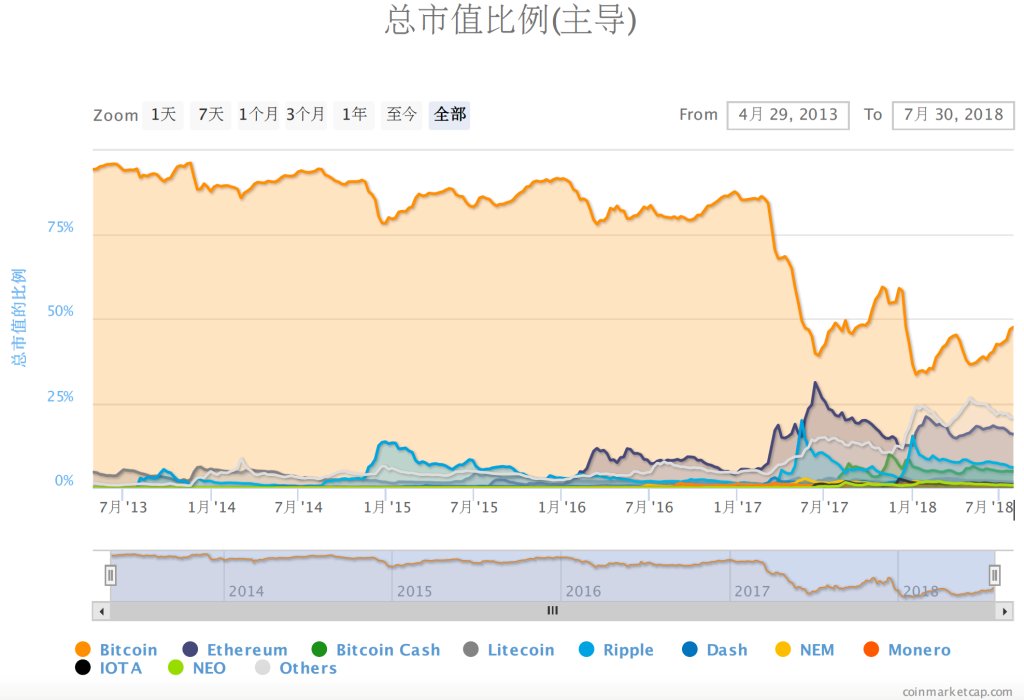The height and width of the screenshot is (700, 1024).
Task: Click the Bitcoin Cash green legend dot
Action: pyautogui.click(x=319, y=650)
